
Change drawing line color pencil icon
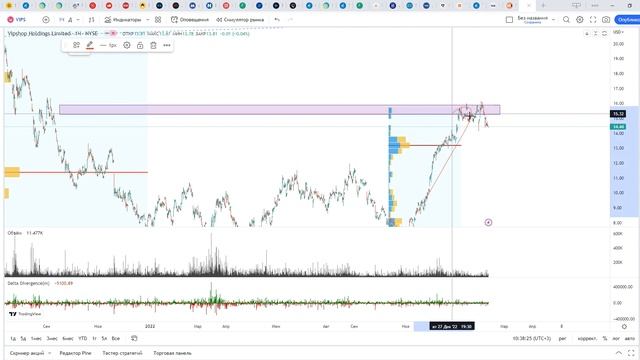pos(90,45)
